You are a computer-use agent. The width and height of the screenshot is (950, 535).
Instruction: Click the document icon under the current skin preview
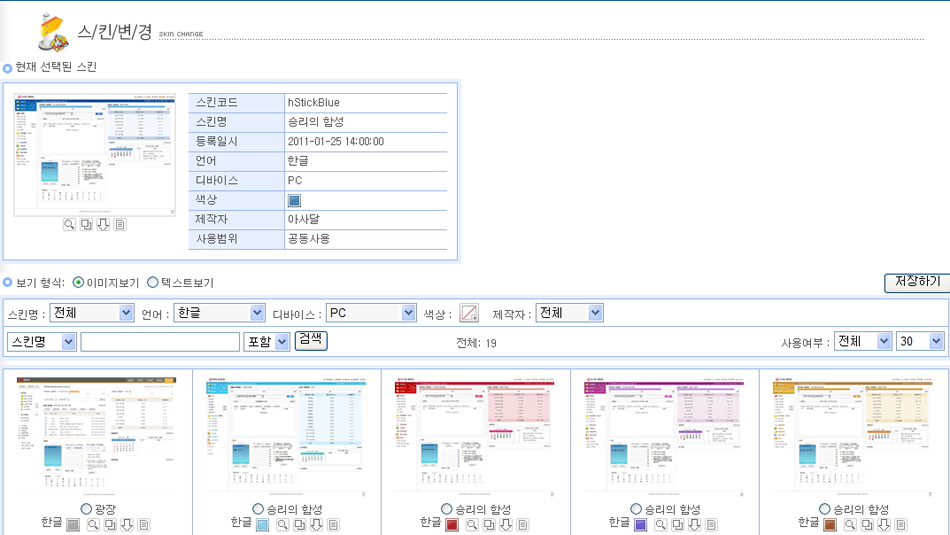(x=120, y=225)
